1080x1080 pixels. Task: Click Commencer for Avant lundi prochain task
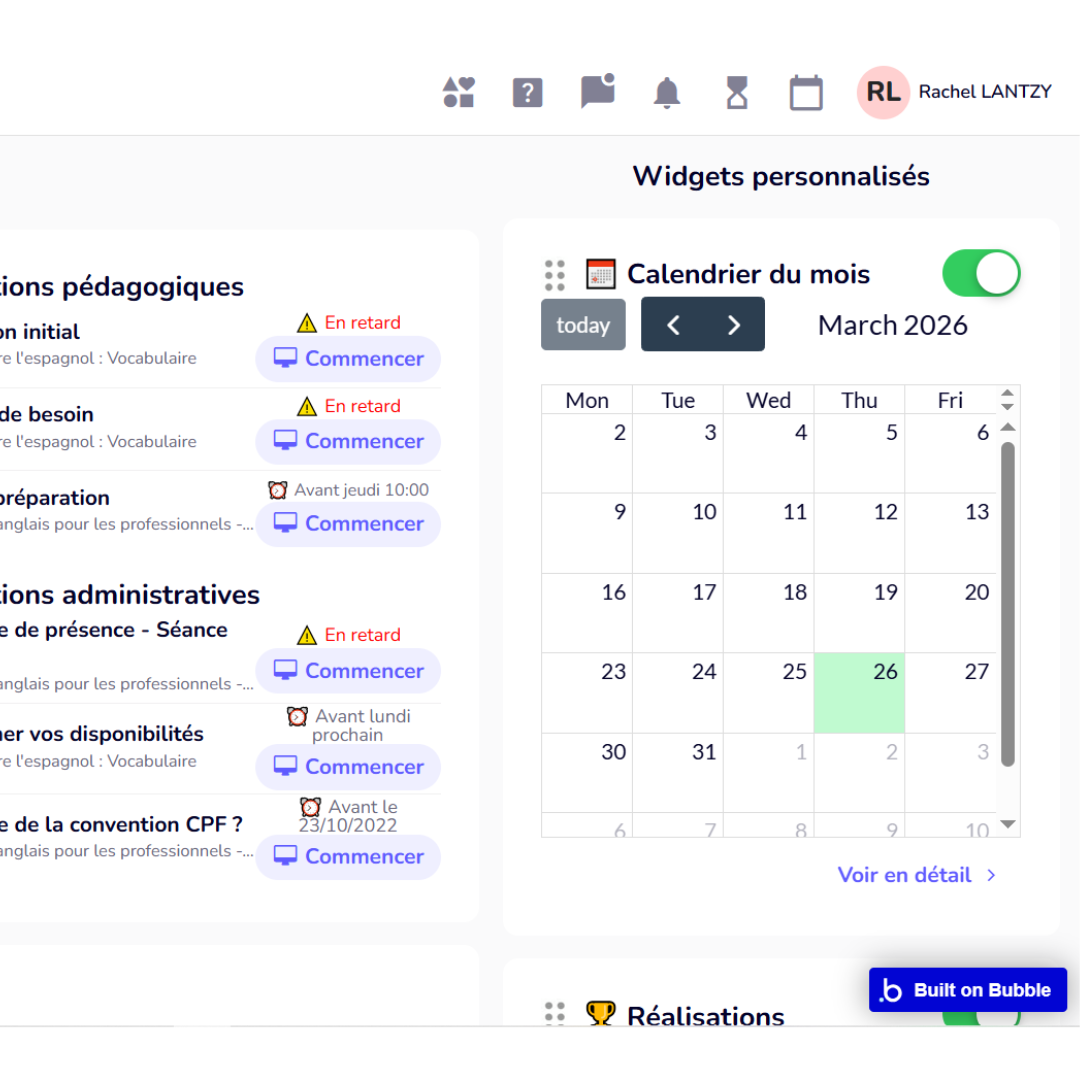348,767
